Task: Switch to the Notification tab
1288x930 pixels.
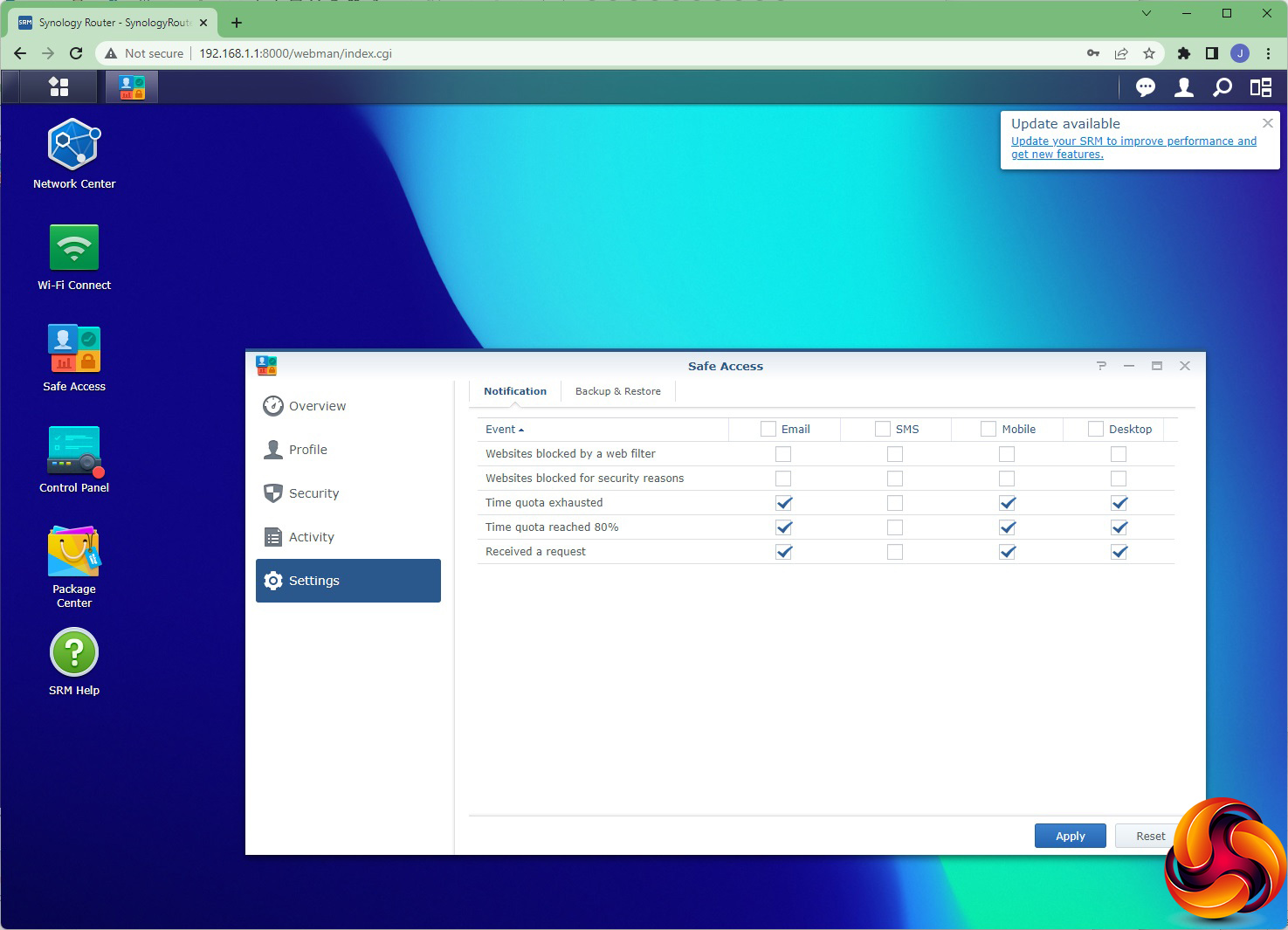Action: (515, 391)
